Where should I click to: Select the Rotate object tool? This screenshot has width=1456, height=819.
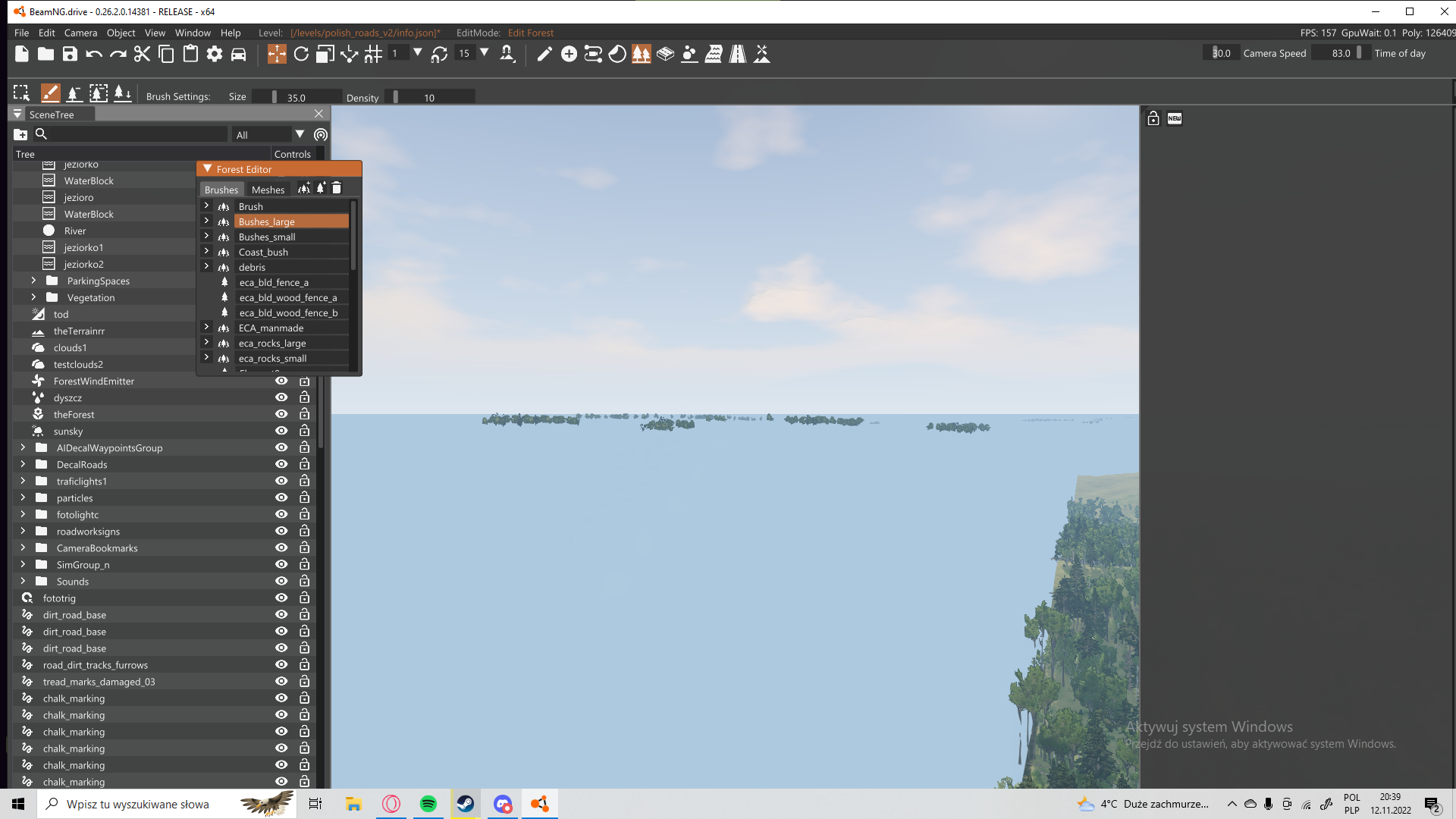(301, 54)
